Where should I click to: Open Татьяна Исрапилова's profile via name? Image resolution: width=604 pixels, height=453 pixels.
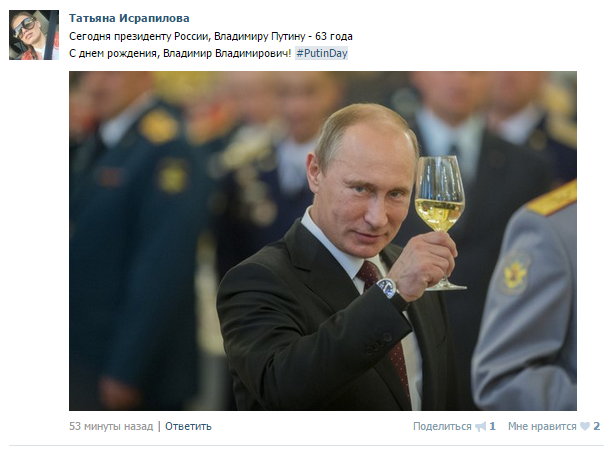coord(129,18)
